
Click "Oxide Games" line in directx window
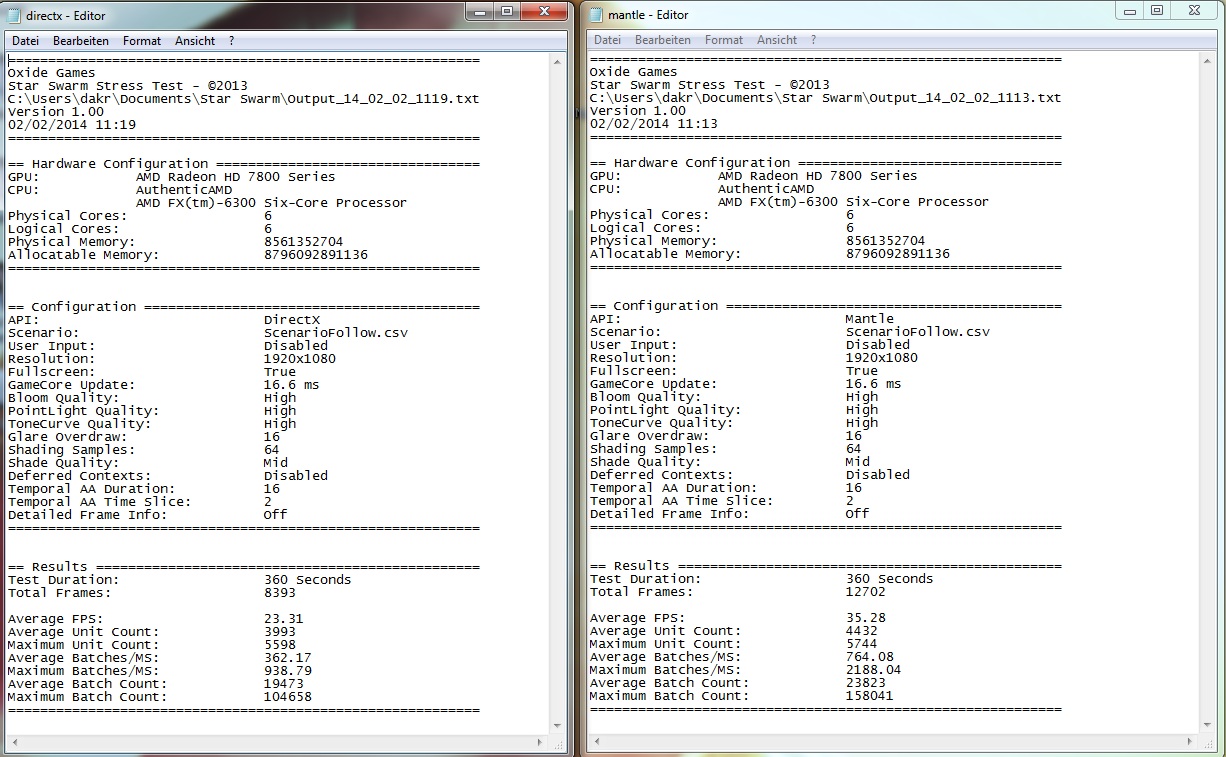click(52, 73)
